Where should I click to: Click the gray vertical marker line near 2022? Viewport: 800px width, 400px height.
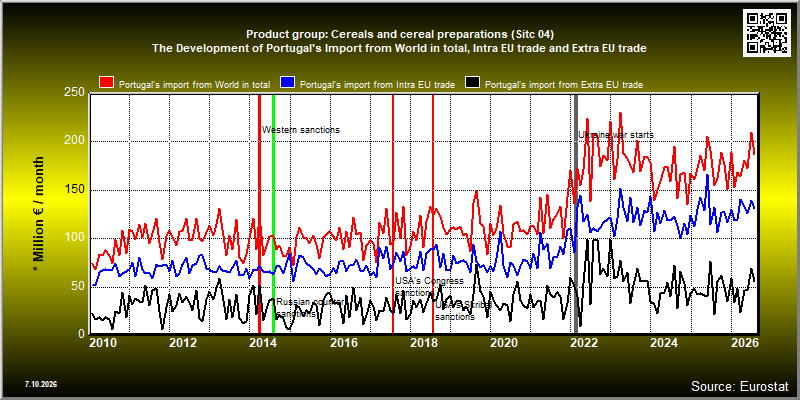(577, 214)
